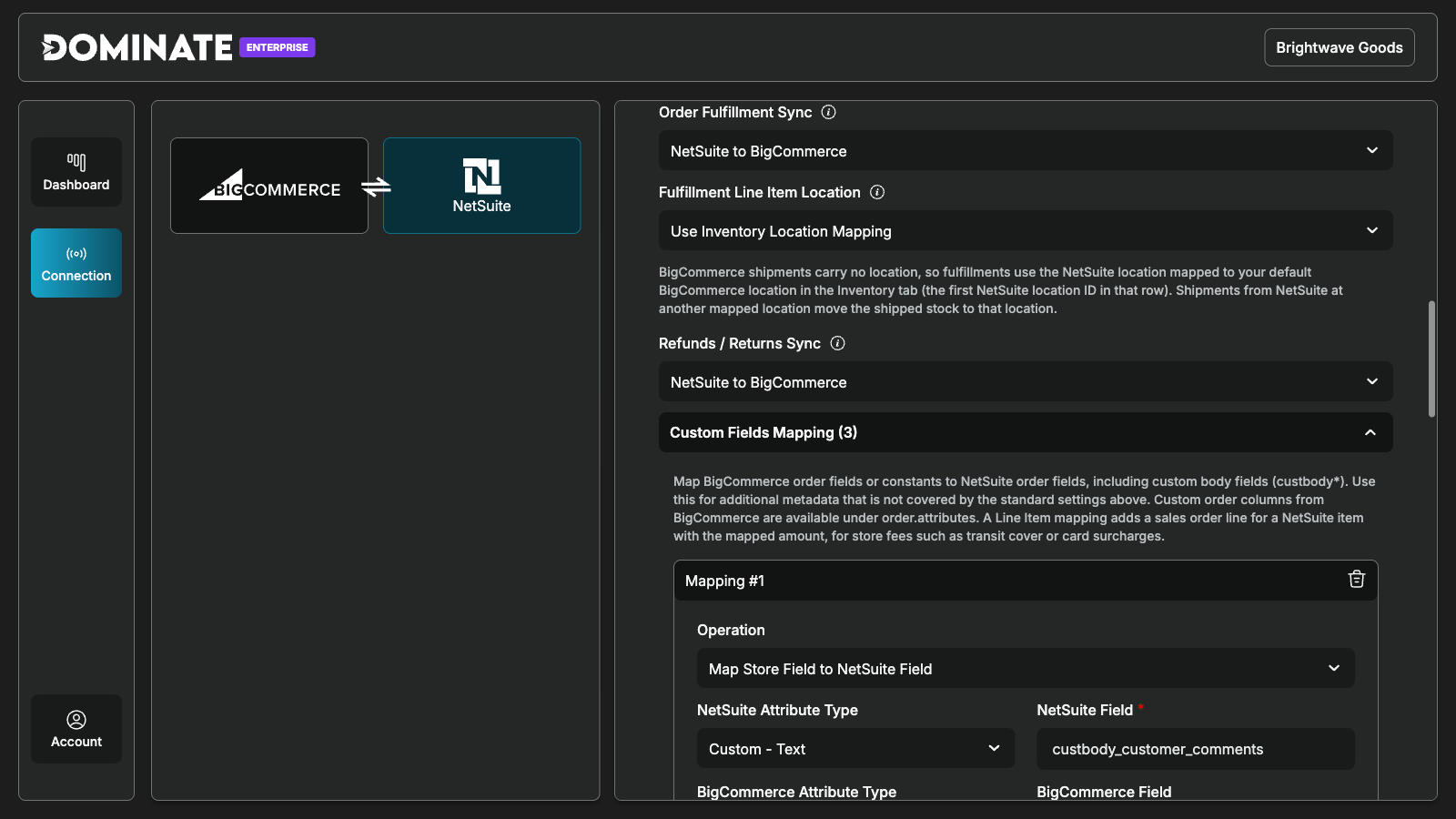This screenshot has height=819, width=1456.
Task: Click the swap arrows between connectors
Action: tap(376, 187)
